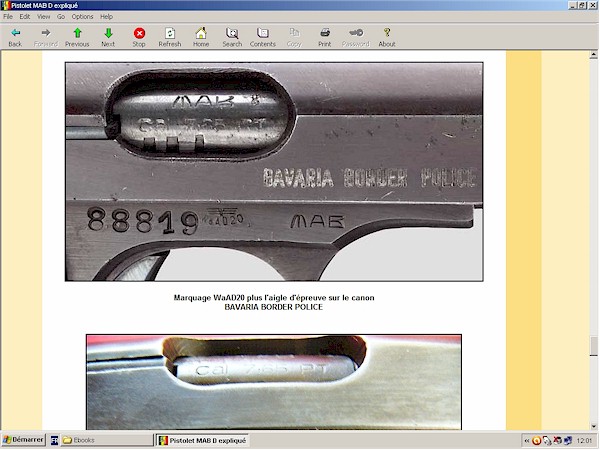This screenshot has width=600, height=450.
Task: Click the scrollbar up arrow
Action: pos(593,55)
